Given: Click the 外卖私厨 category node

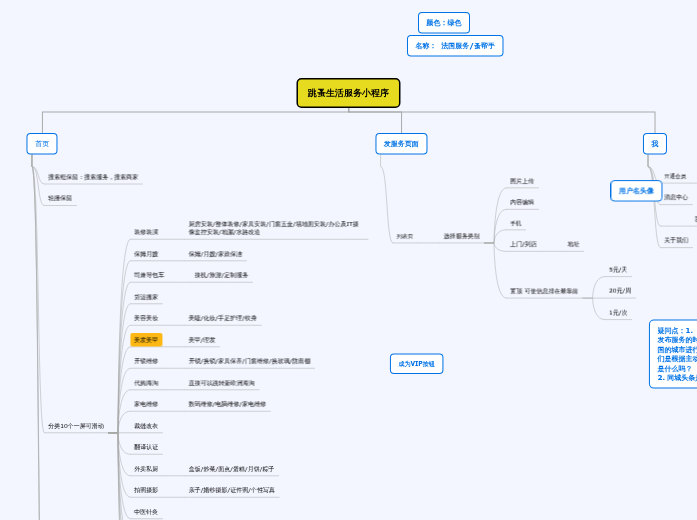Looking at the screenshot, I should tap(146, 468).
